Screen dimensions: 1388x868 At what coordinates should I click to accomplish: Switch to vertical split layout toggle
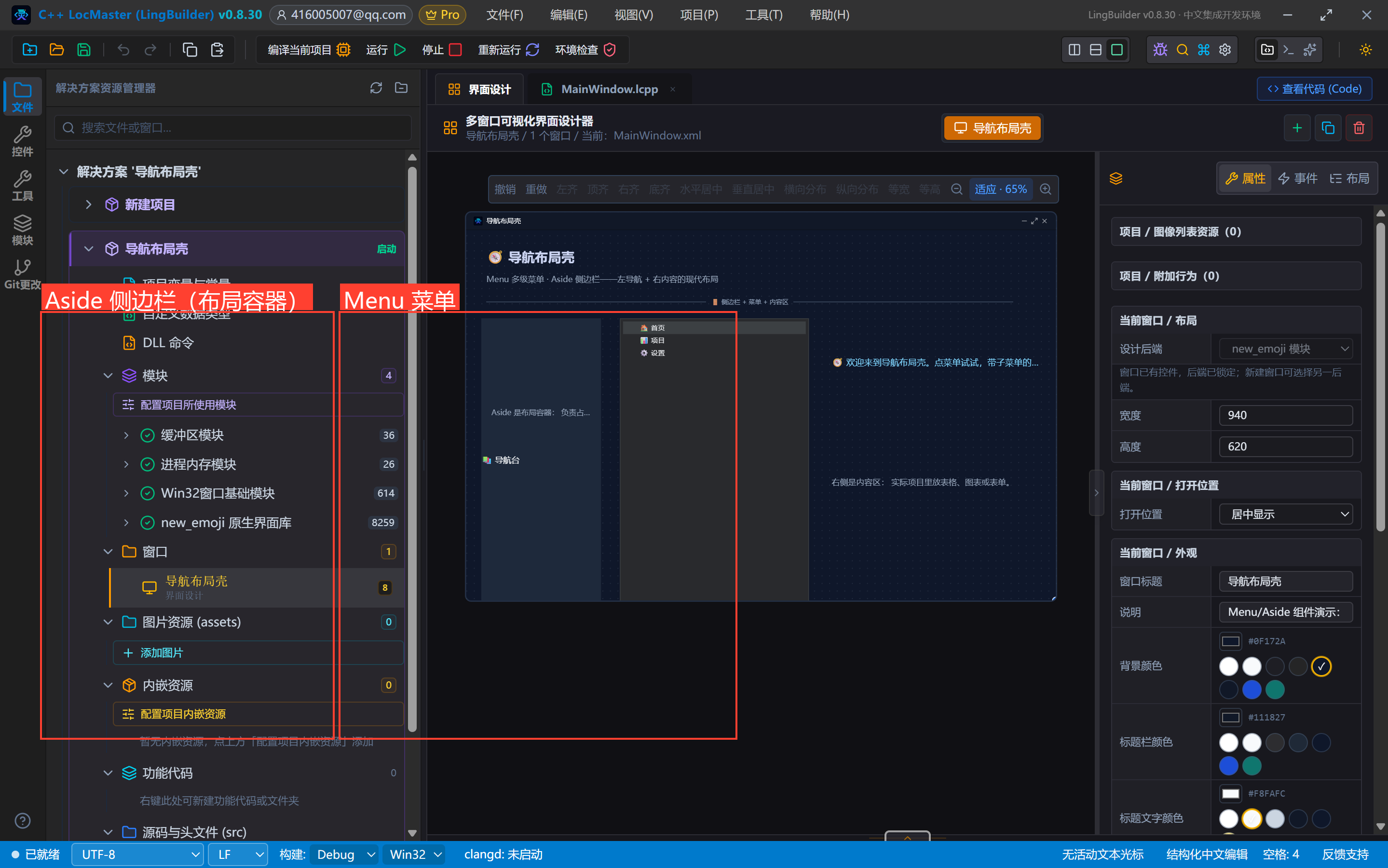[x=1074, y=50]
